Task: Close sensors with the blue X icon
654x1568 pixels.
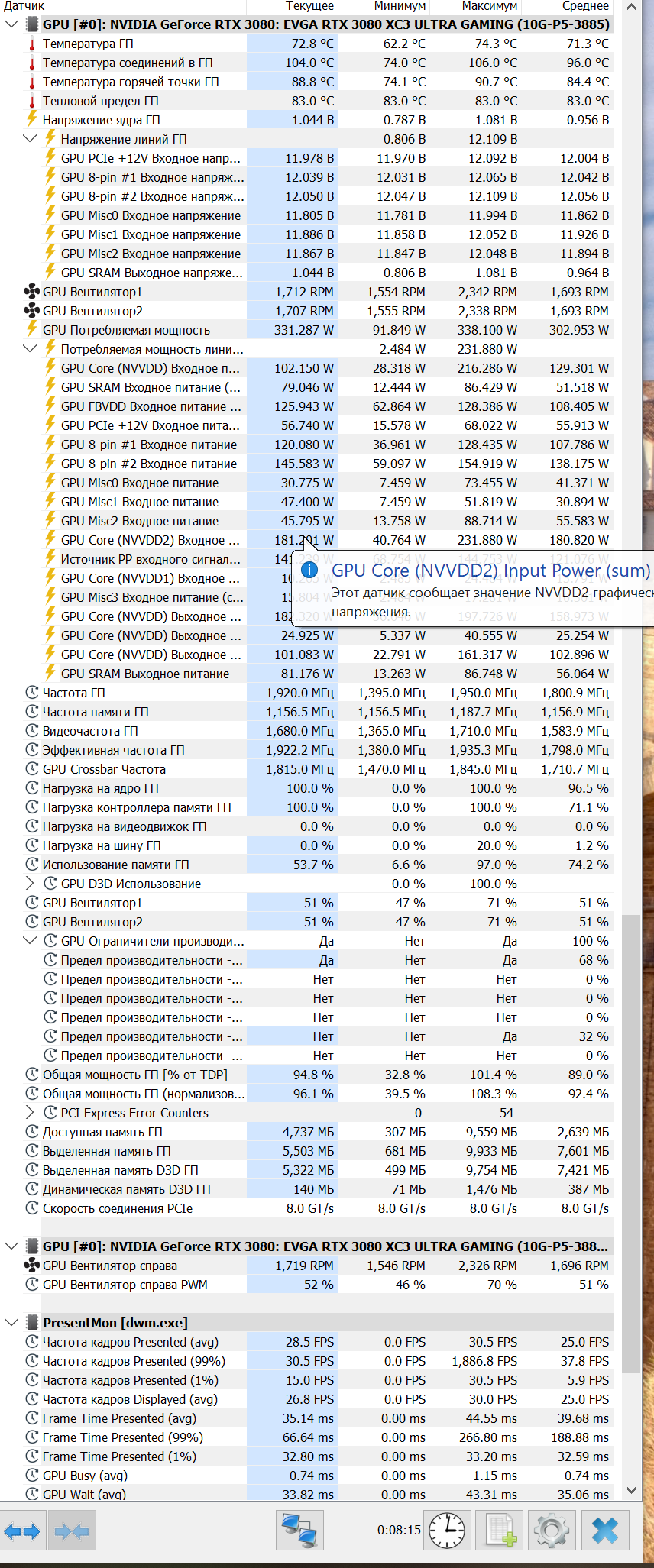Action: [605, 1531]
